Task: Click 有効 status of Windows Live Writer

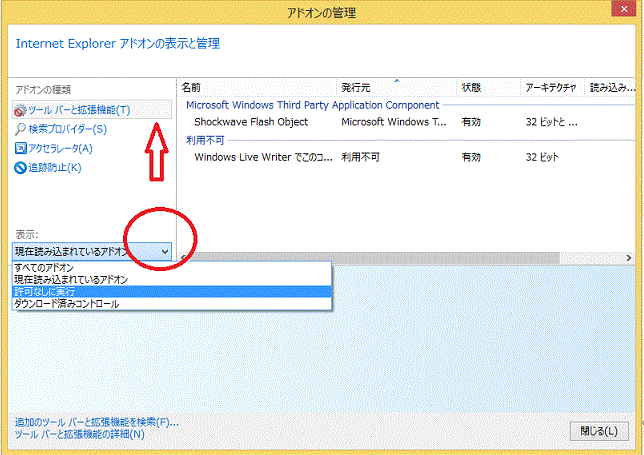Action: pos(471,157)
